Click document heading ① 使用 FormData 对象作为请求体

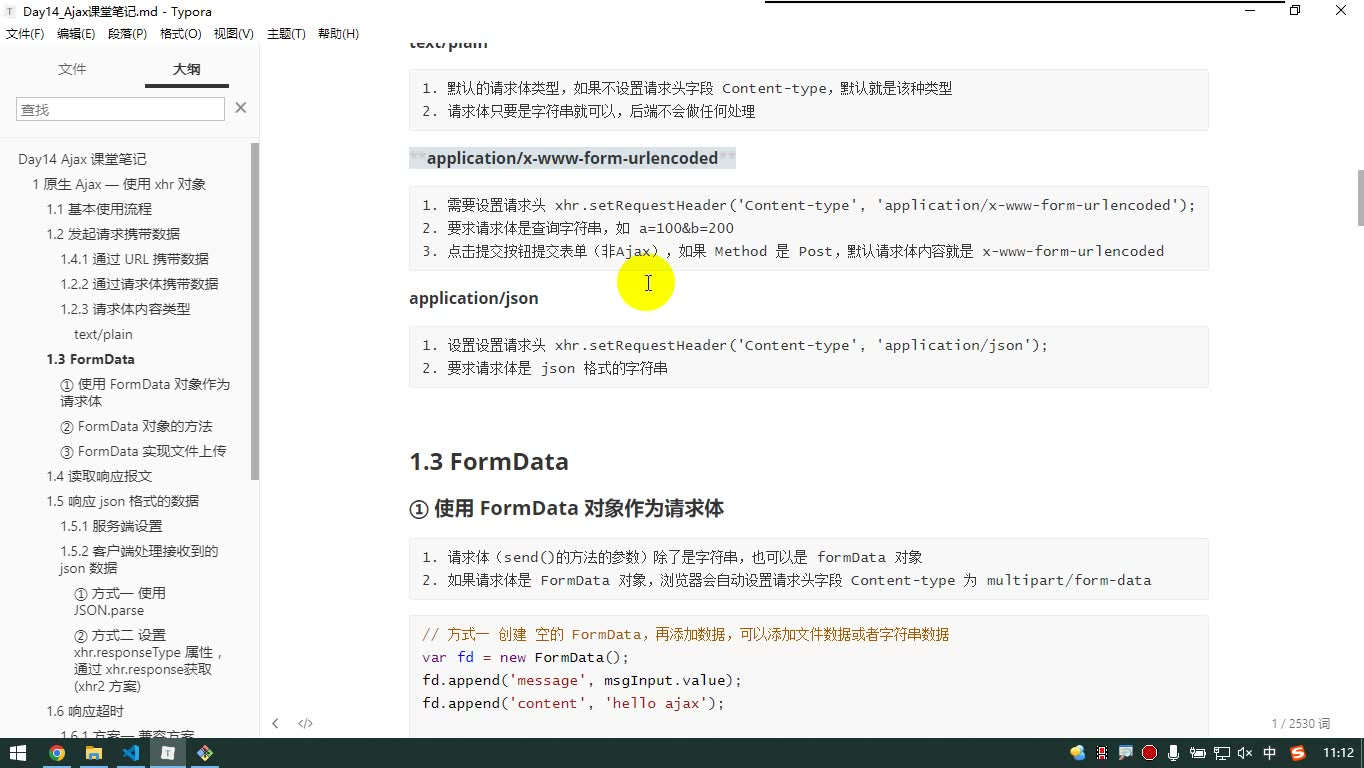[566, 508]
